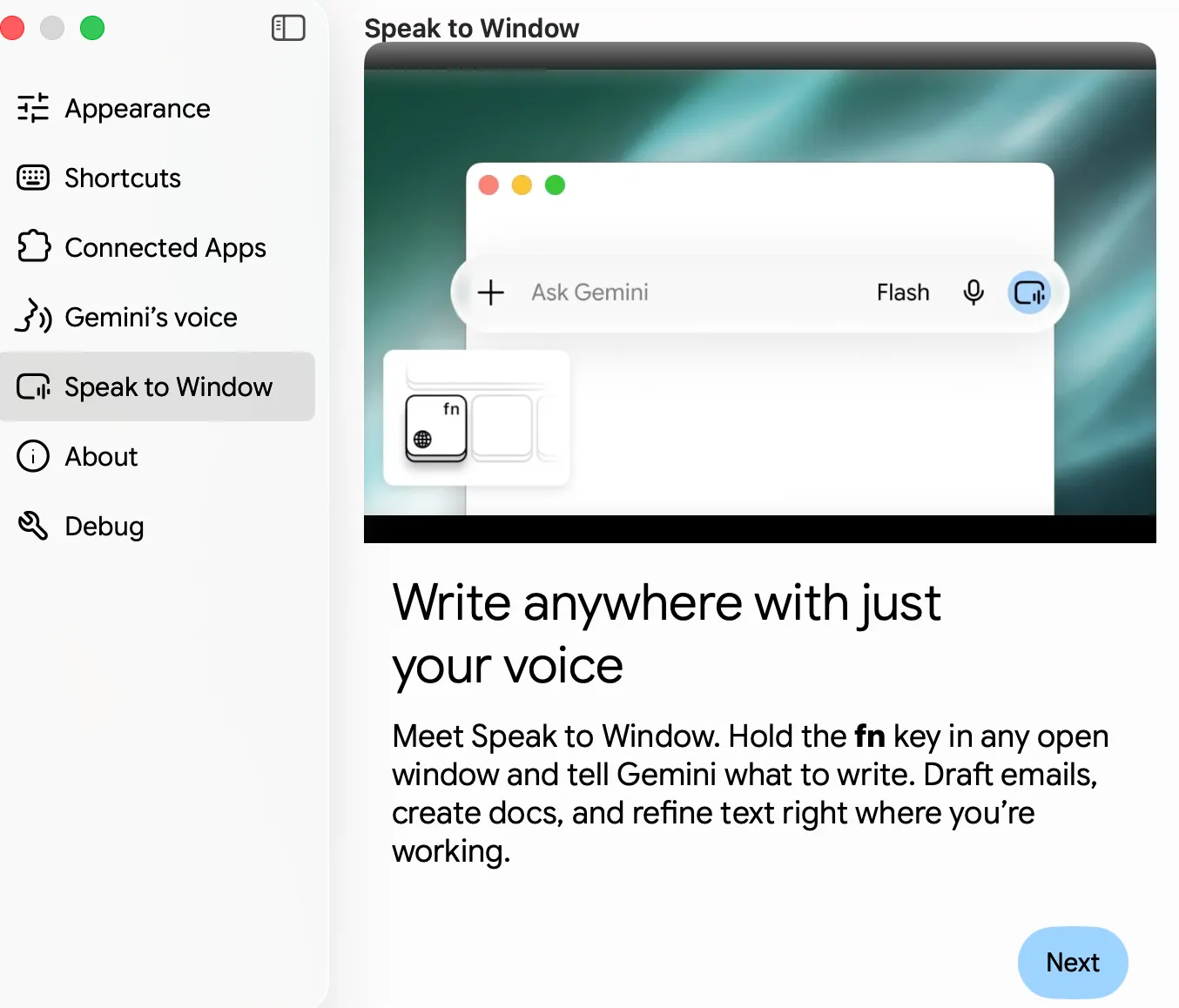Click the Connected Apps puzzle icon
This screenshot has height=1008, width=1179.
coord(33,246)
